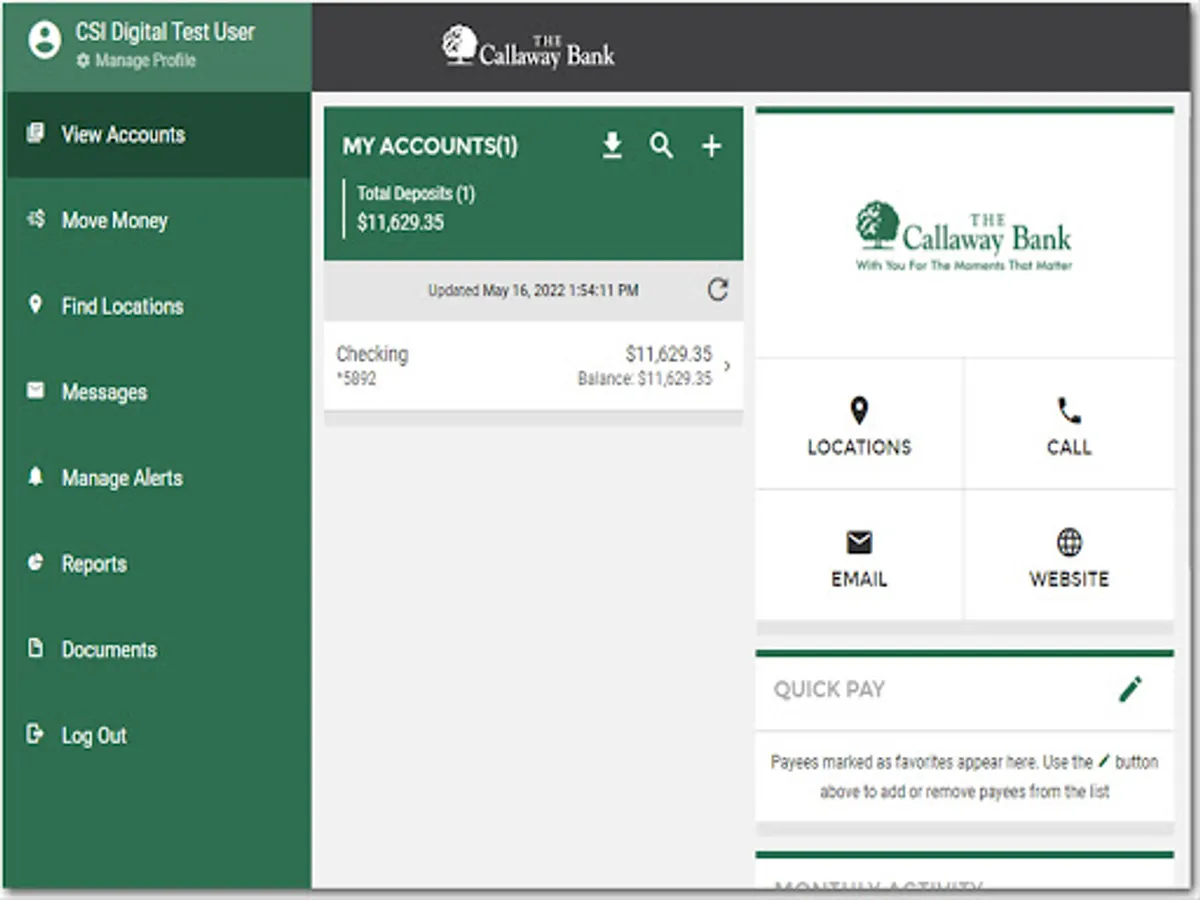Click the Documents file icon
Image resolution: width=1200 pixels, height=900 pixels.
35,648
